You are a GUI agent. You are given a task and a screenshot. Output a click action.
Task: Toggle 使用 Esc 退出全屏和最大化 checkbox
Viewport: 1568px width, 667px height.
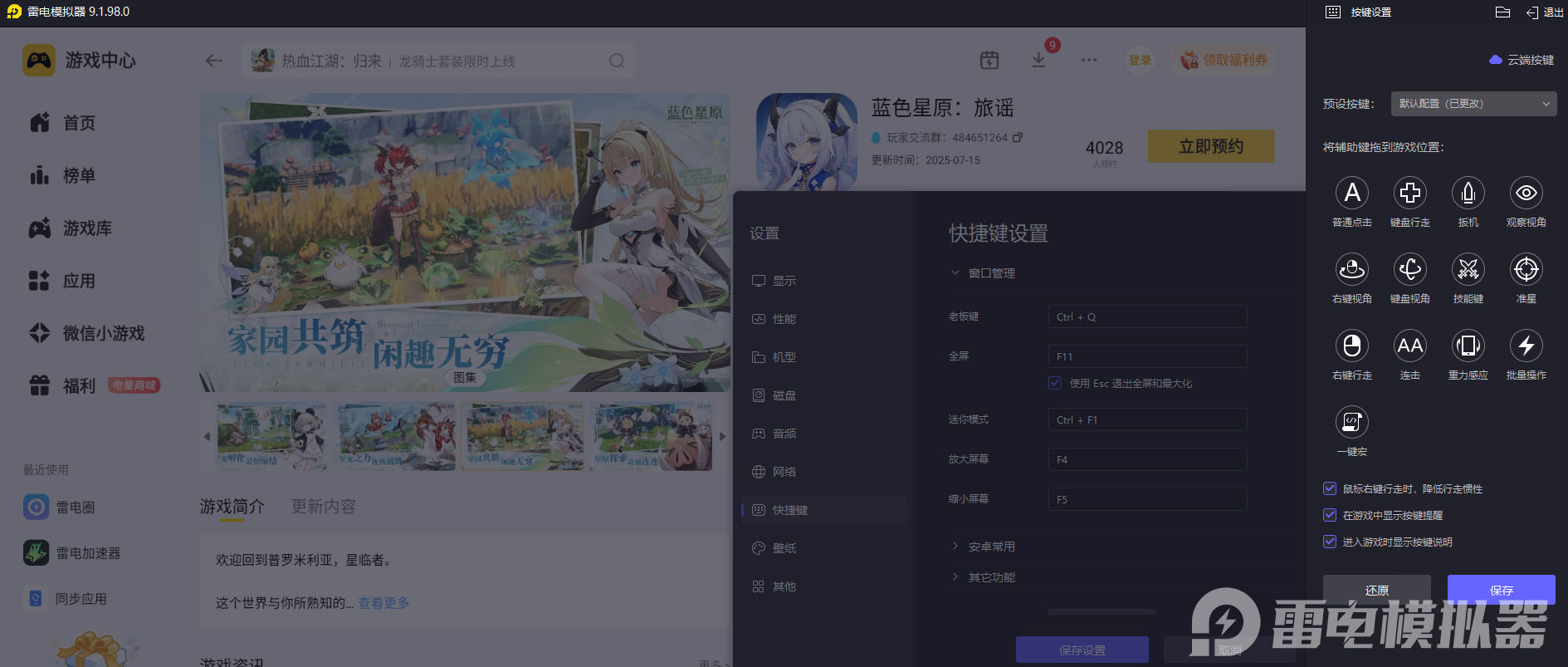click(x=1055, y=383)
